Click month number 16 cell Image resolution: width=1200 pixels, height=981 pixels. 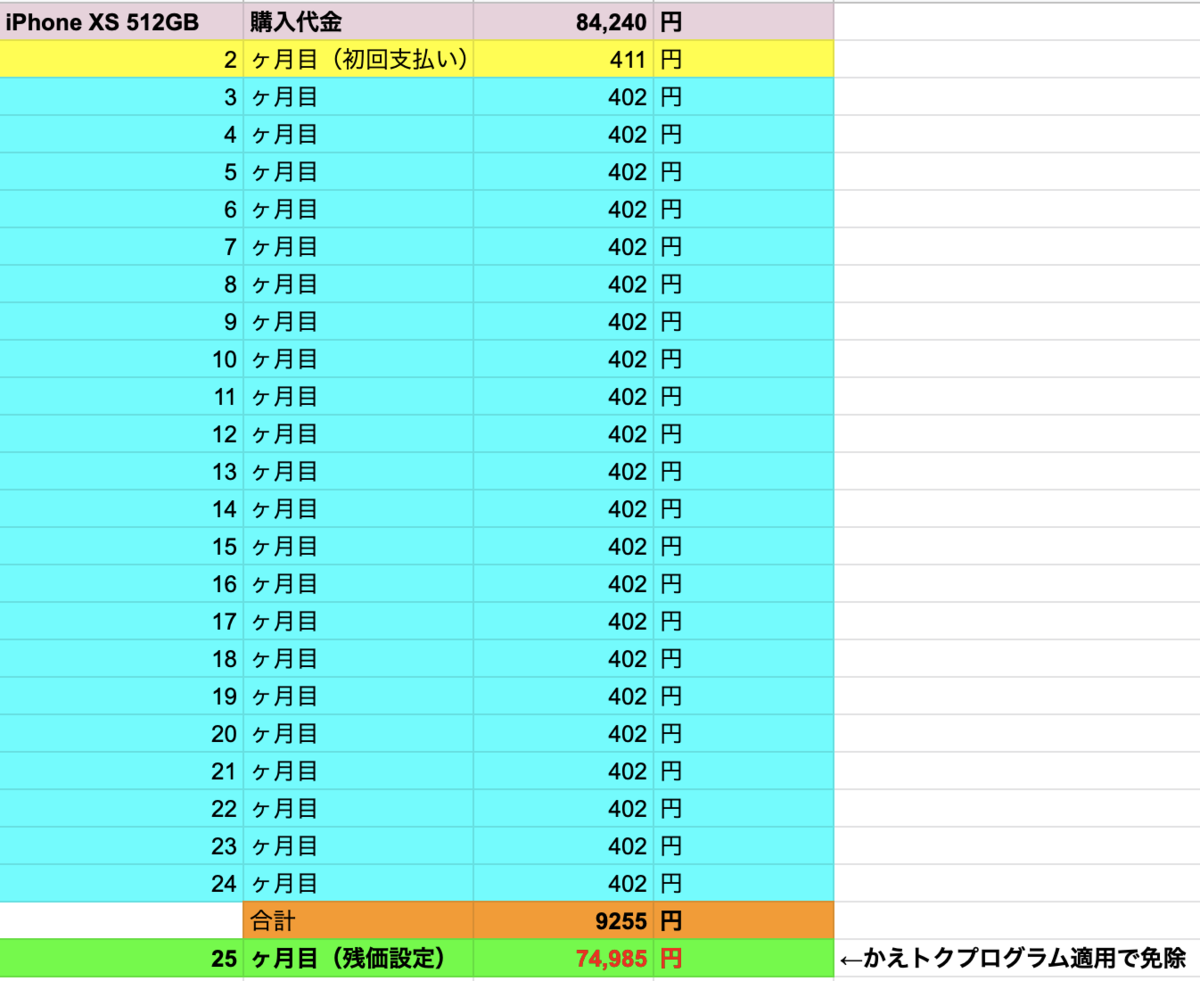121,585
